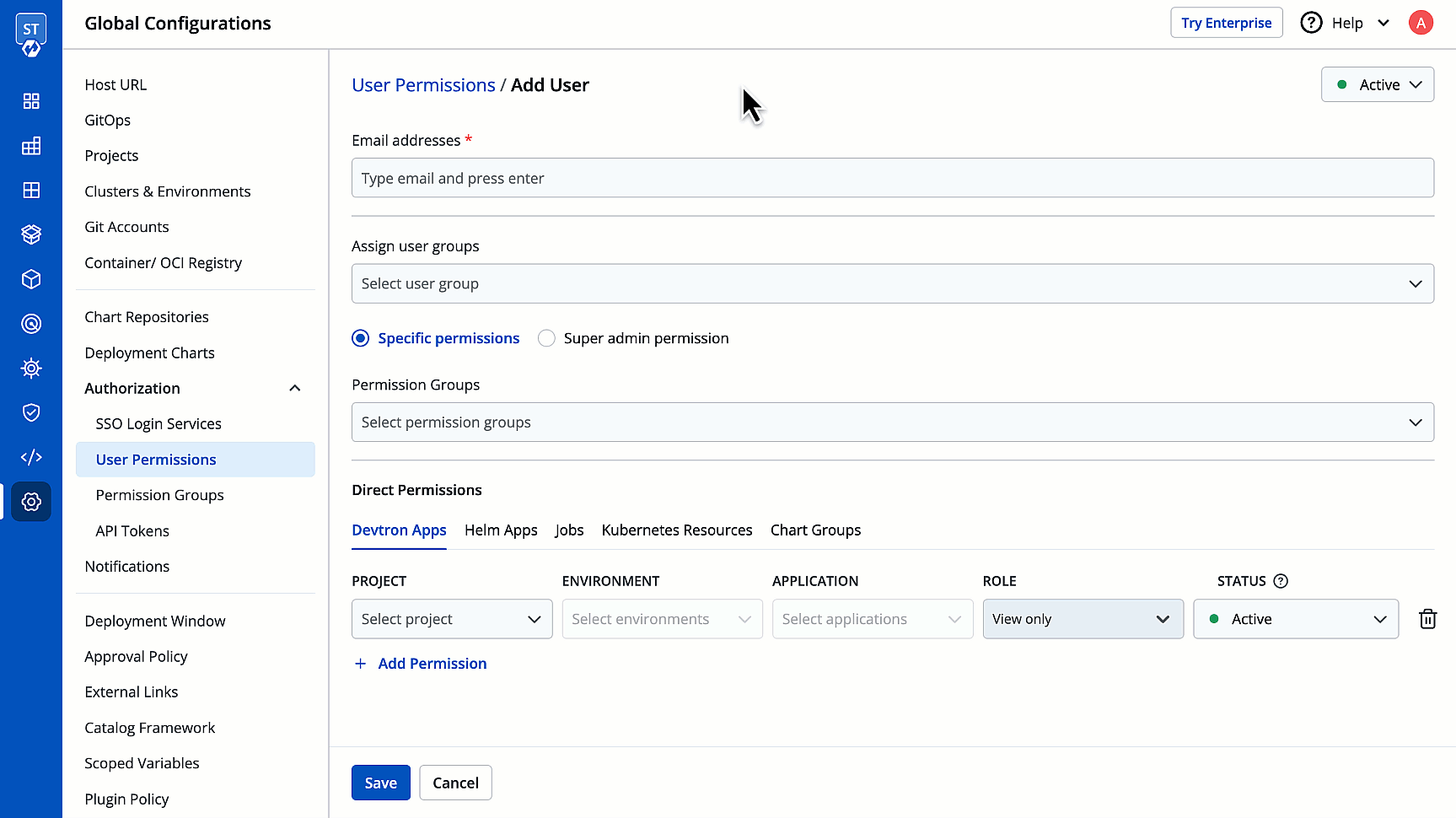Viewport: 1456px width, 818px height.
Task: Switch to the Helm Apps tab
Action: [501, 530]
